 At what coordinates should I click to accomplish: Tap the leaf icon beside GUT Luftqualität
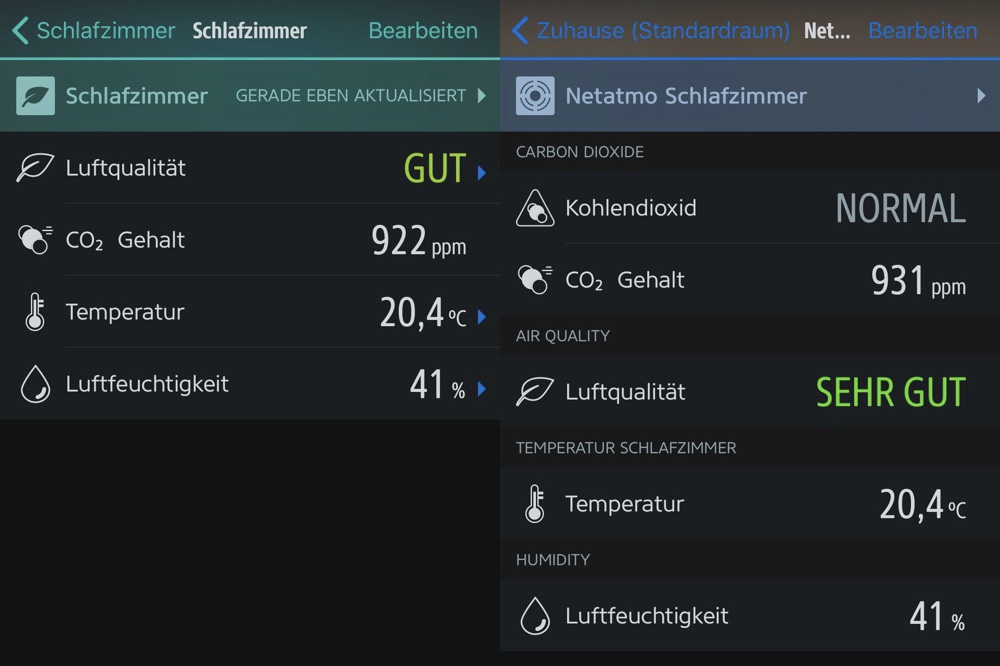[35, 168]
